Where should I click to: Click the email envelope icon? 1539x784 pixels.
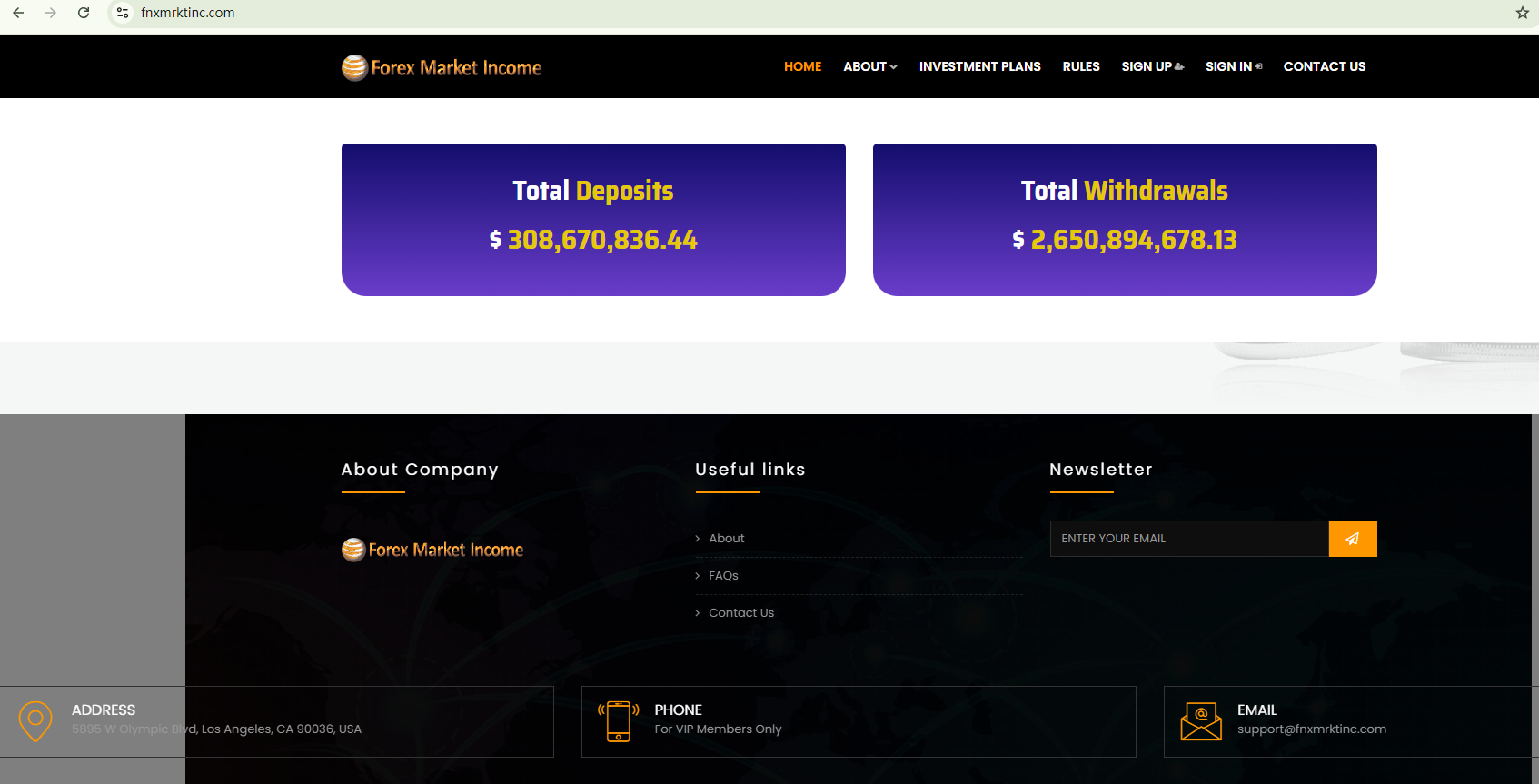(x=1201, y=721)
